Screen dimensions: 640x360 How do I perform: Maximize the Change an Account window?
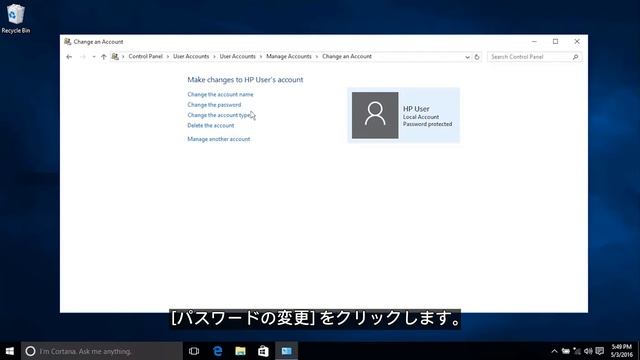click(x=556, y=42)
